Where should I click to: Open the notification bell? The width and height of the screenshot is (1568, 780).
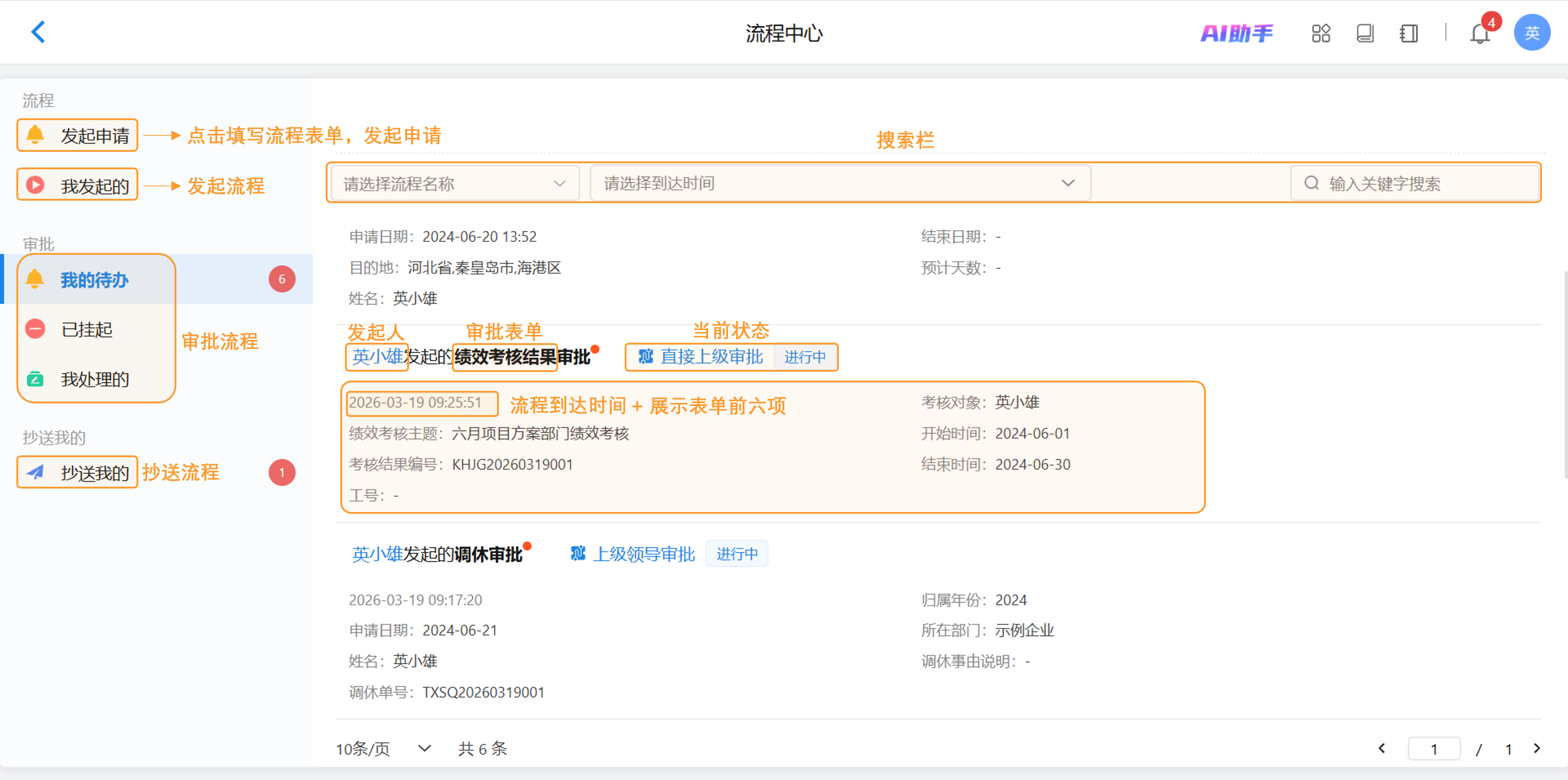1479,34
